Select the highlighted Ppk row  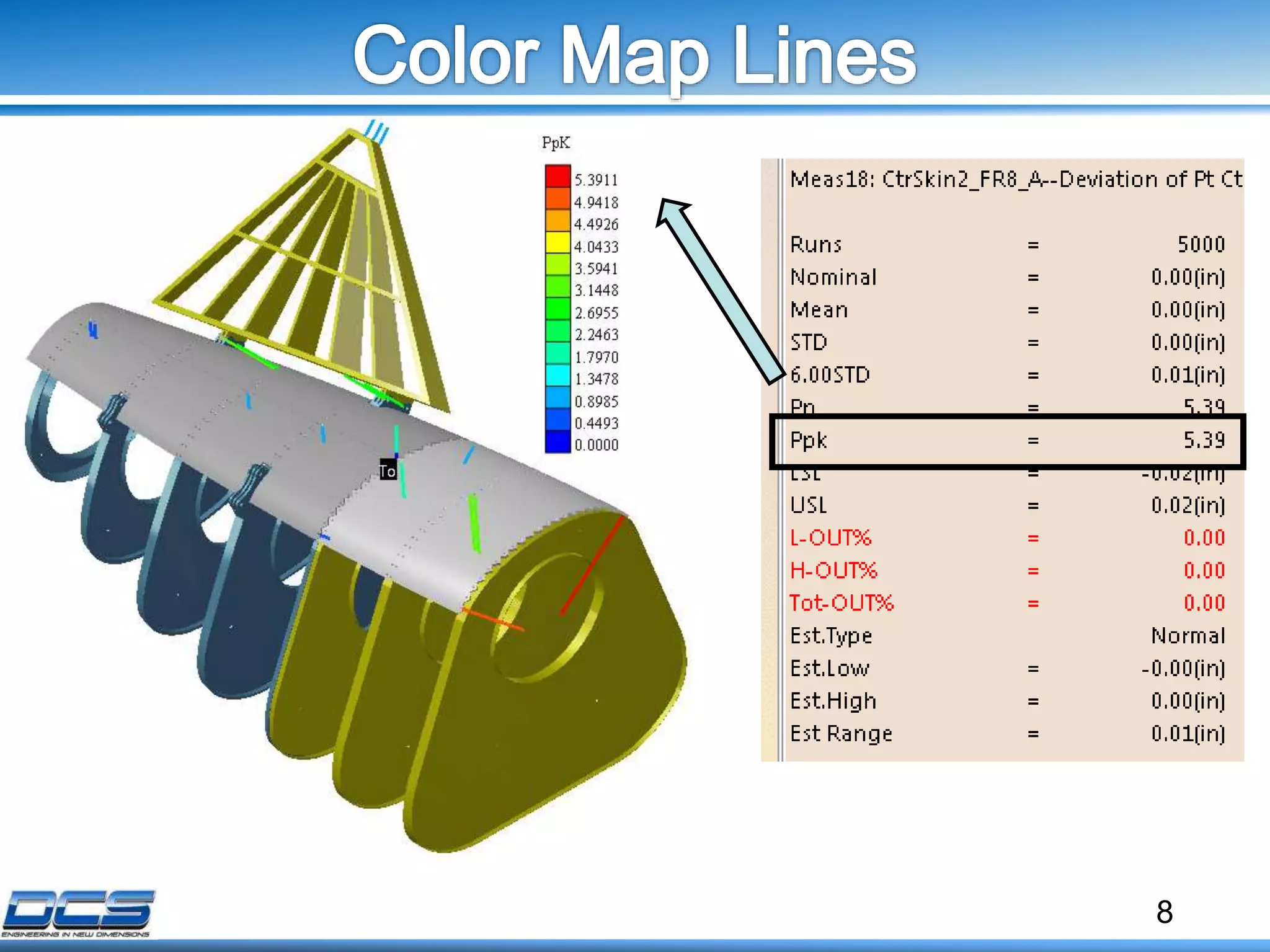(x=1006, y=441)
